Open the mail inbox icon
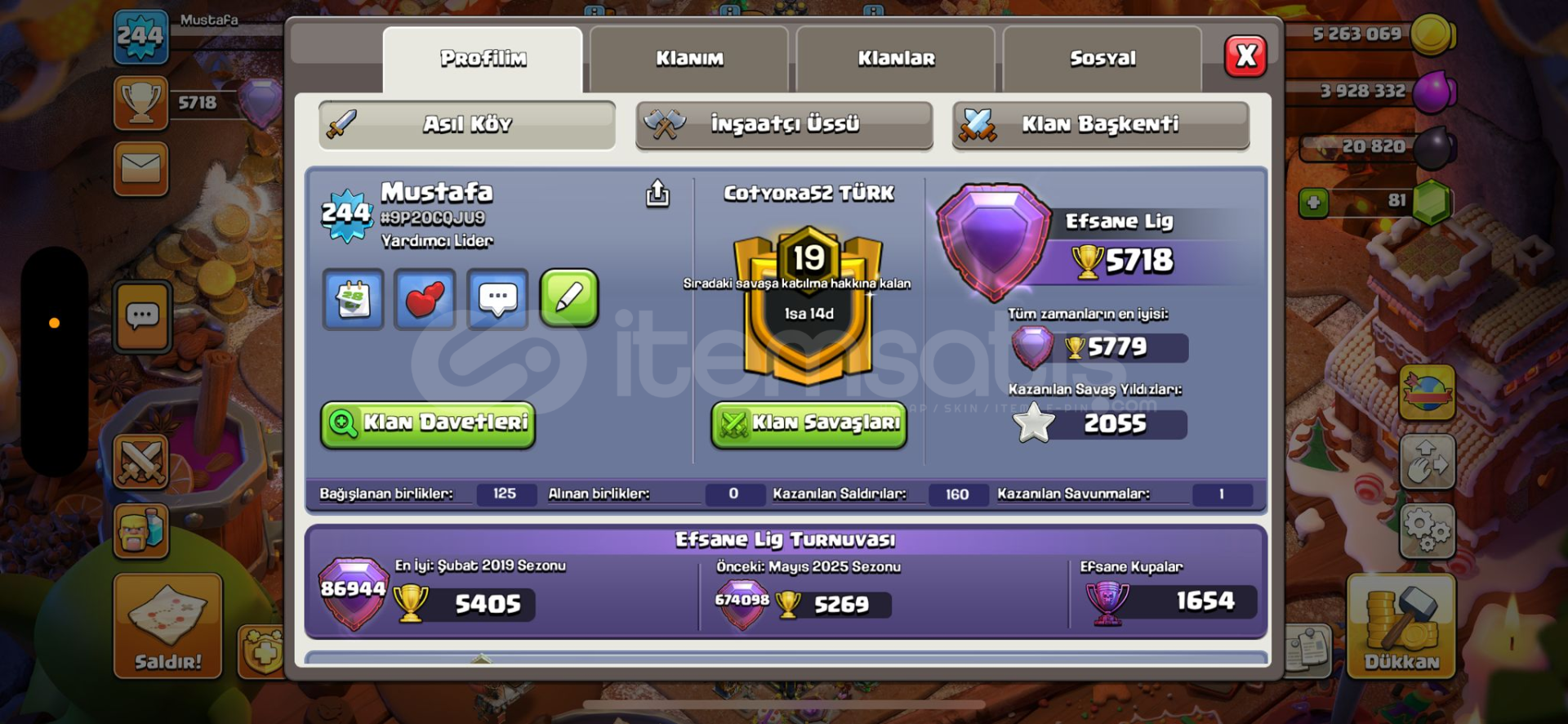This screenshot has width=1568, height=724. pyautogui.click(x=141, y=169)
